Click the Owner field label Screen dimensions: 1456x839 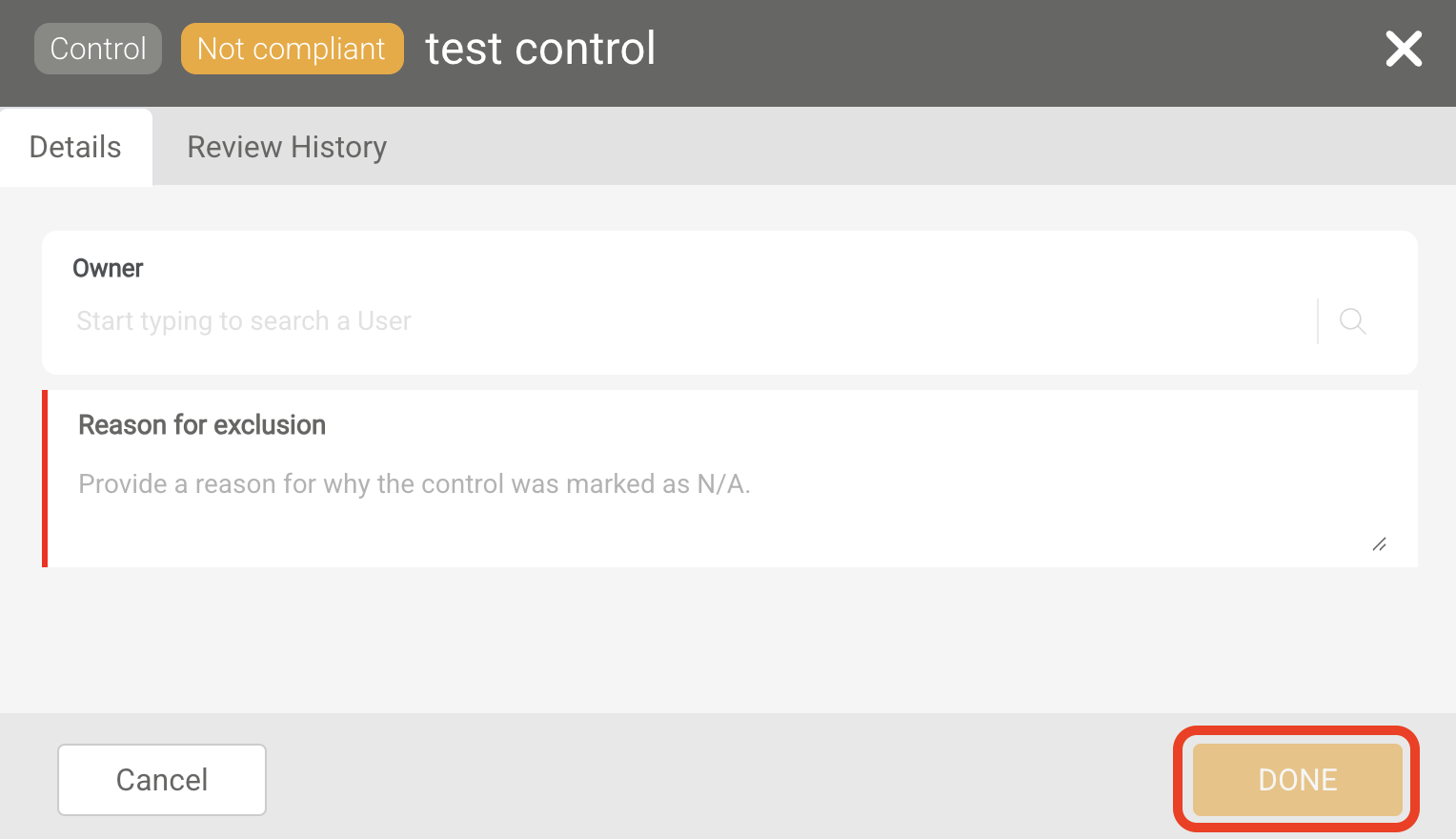(x=108, y=269)
